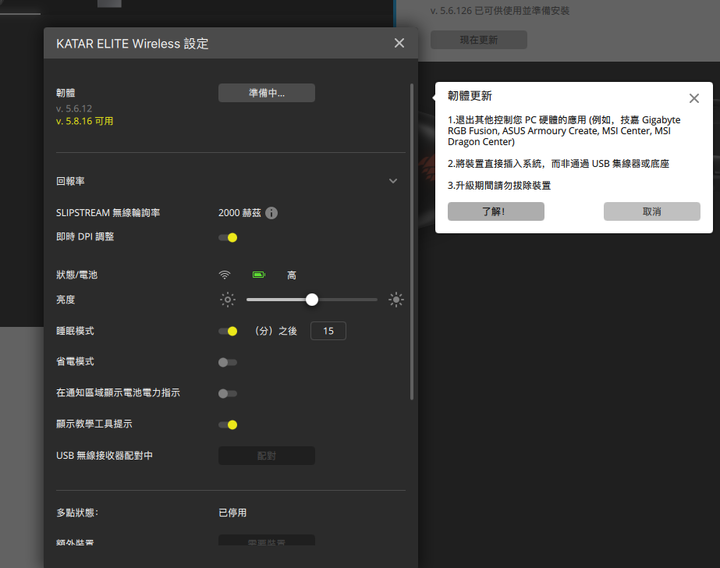Toggle 睡眠模式 switch off

[228, 331]
